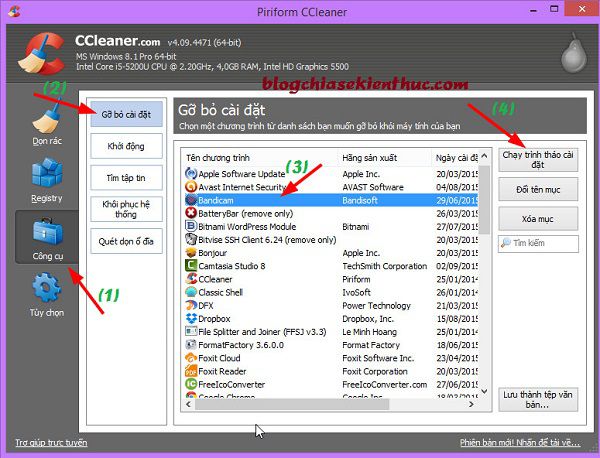The width and height of the screenshot is (600, 458).
Task: Select the Camtasia Studio 8 row text
Action: click(232, 266)
